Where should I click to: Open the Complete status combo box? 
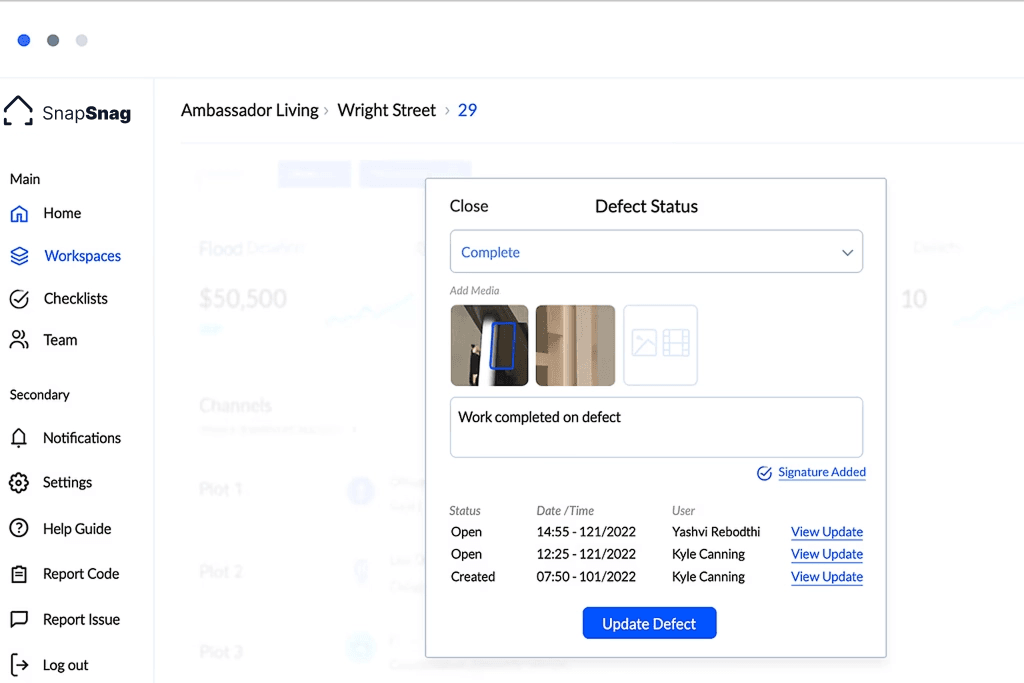(x=640, y=253)
